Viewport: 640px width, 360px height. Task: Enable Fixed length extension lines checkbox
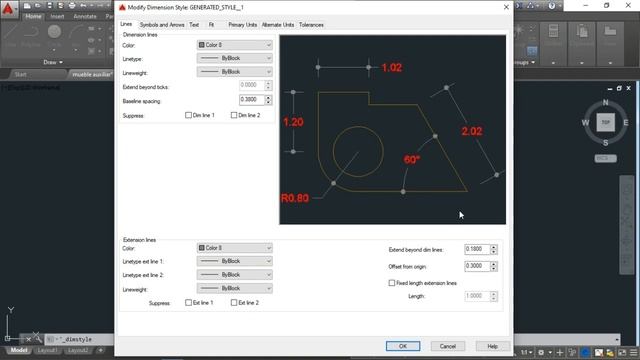(392, 283)
